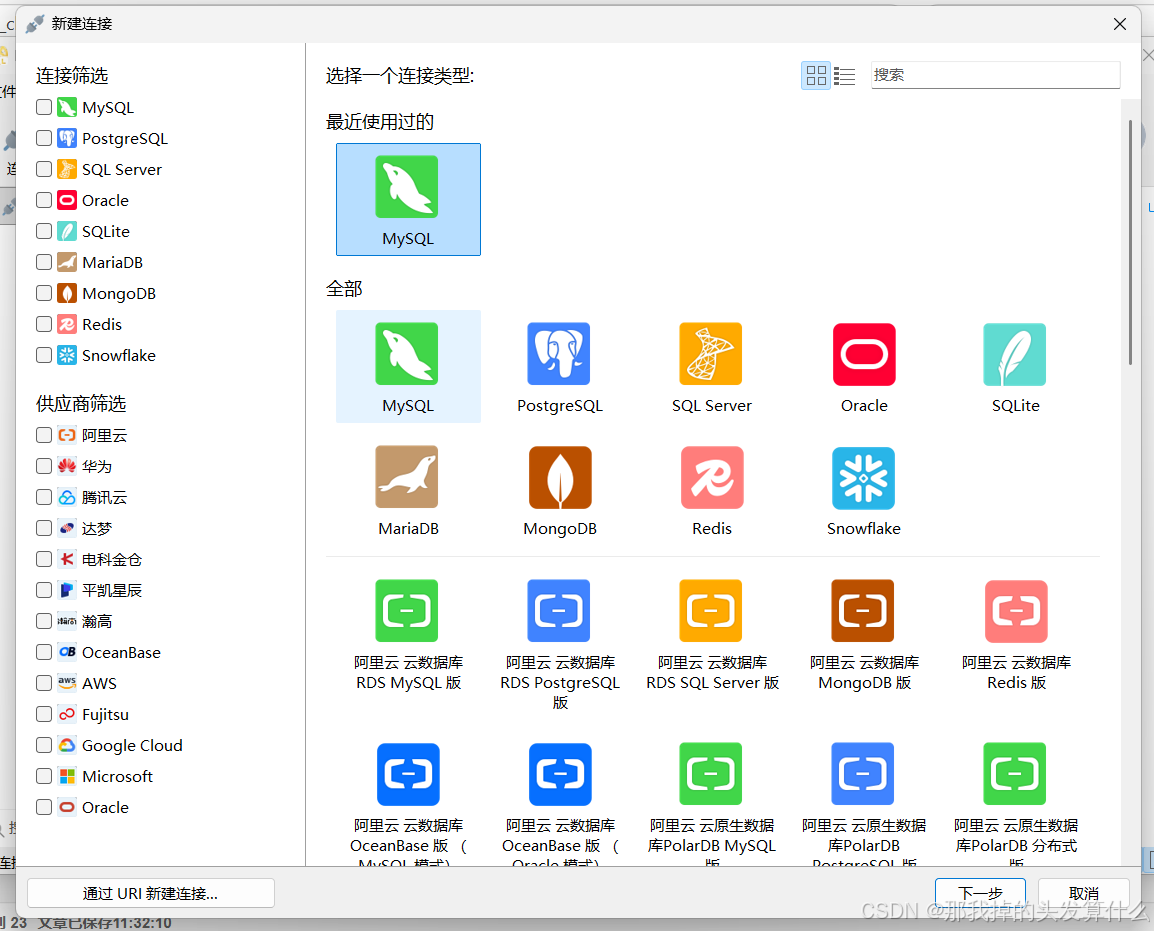1154x931 pixels.
Task: Check the AWS vendor filter
Action: point(44,683)
